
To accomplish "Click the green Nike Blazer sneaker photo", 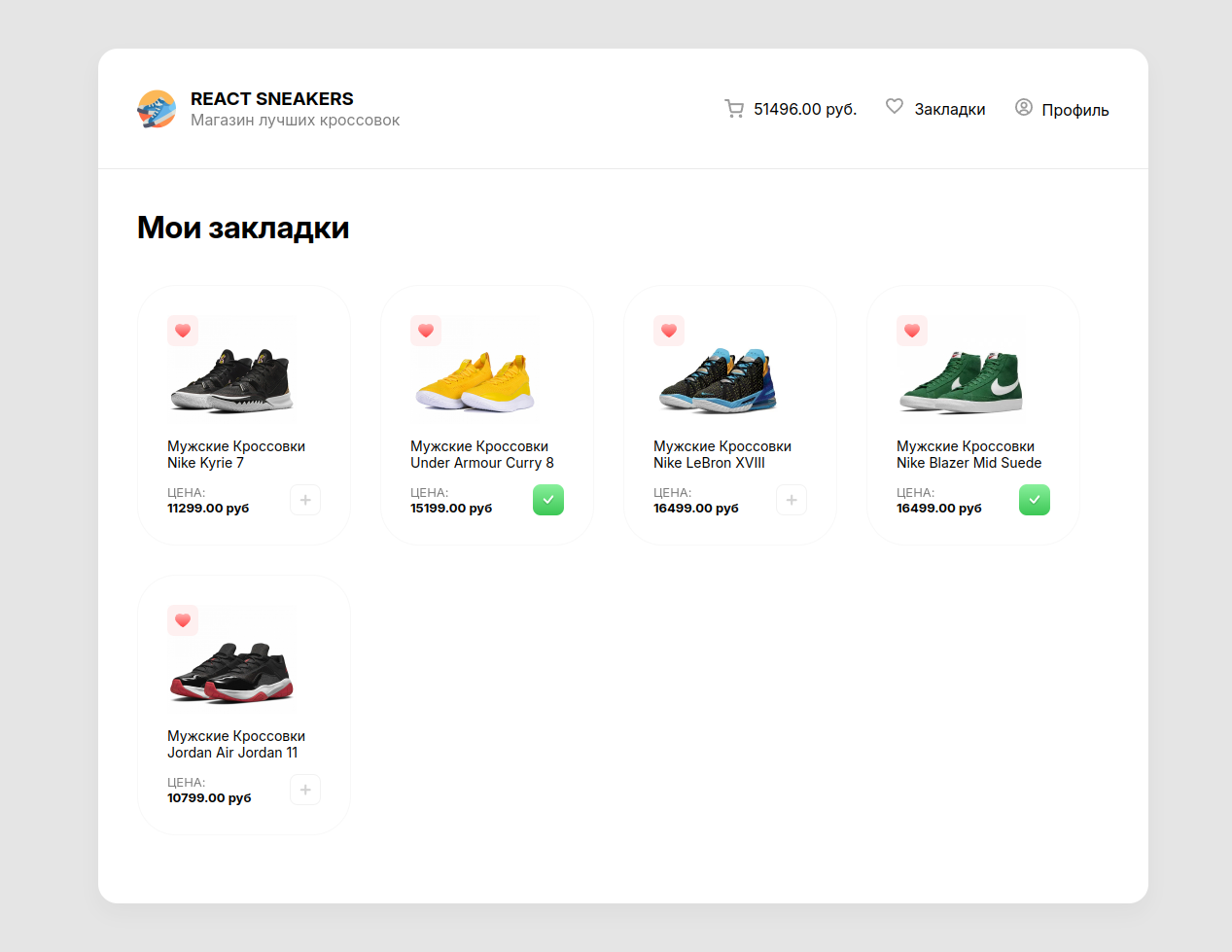I will point(962,382).
